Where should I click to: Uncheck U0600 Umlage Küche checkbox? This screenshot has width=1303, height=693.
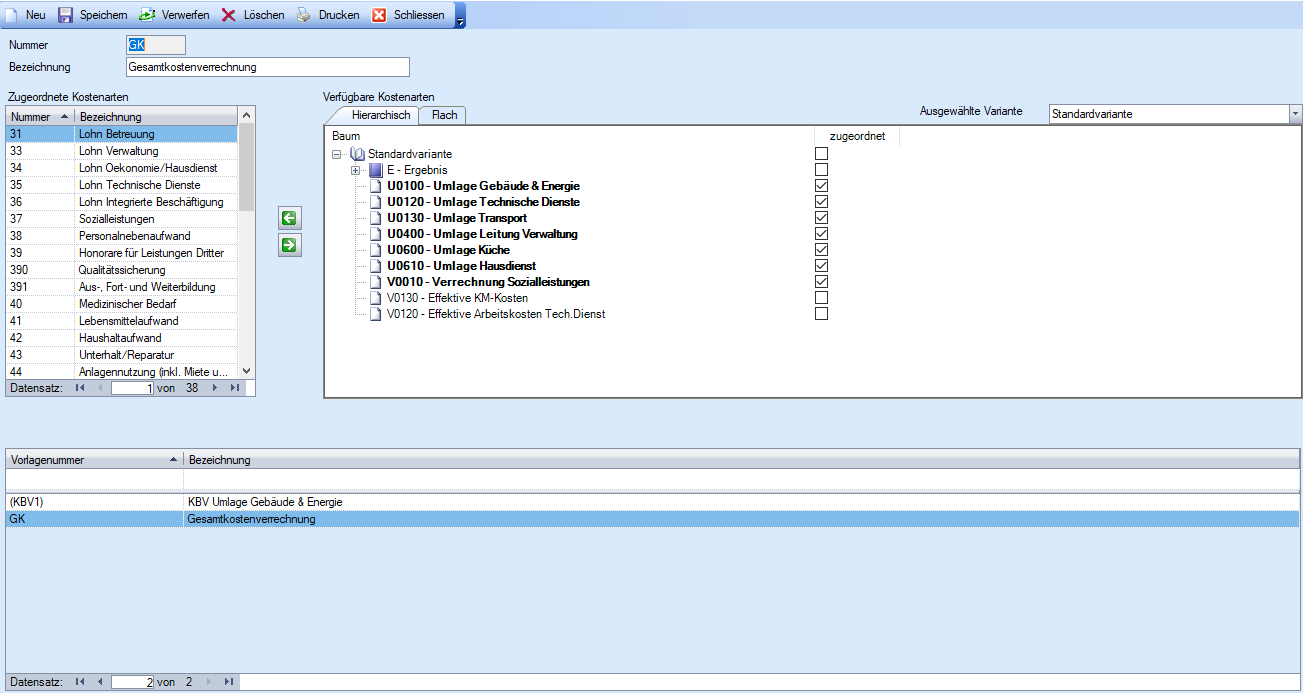click(x=822, y=250)
